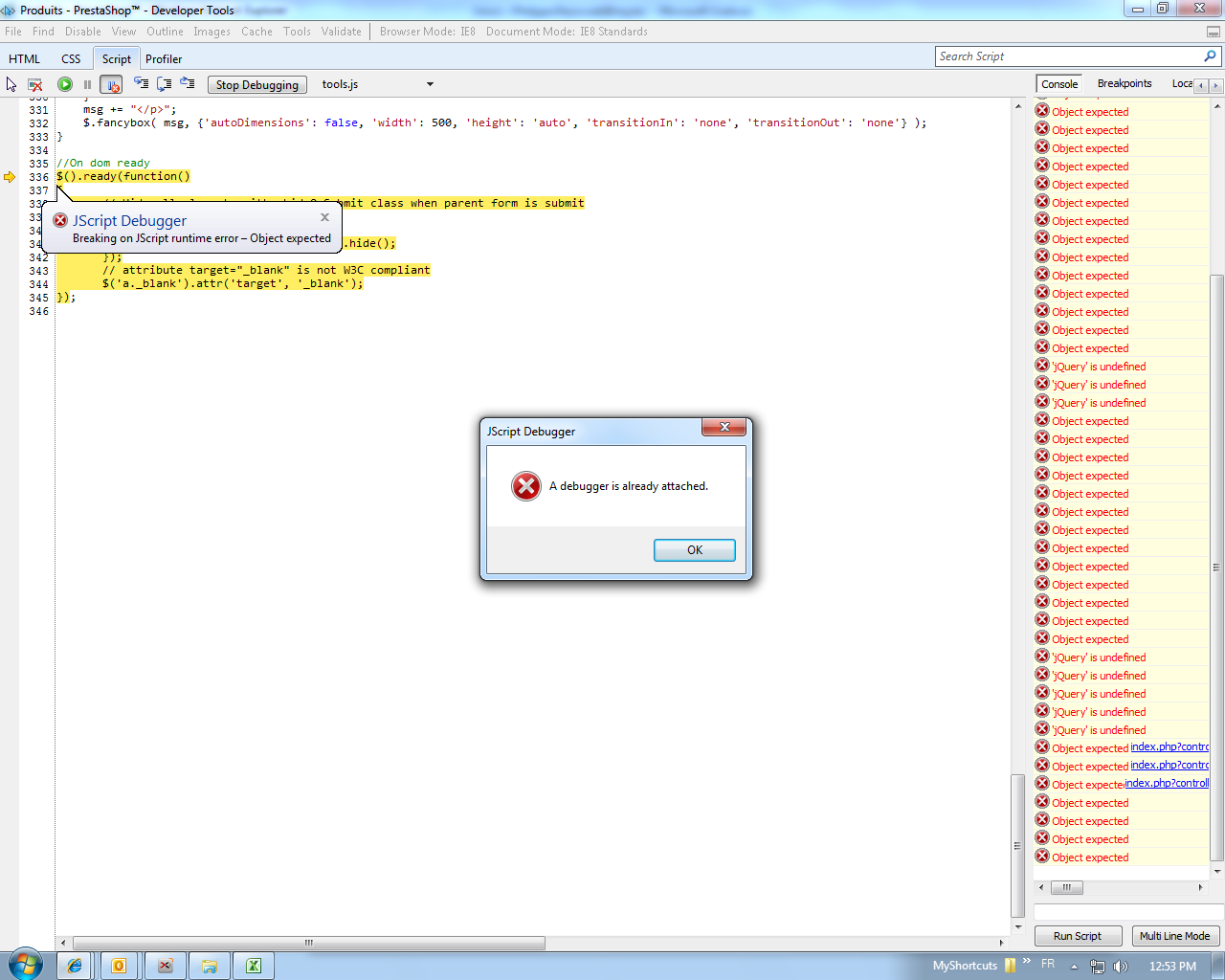Image resolution: width=1225 pixels, height=980 pixels.
Task: Switch to the HTML tab
Action: (x=25, y=58)
